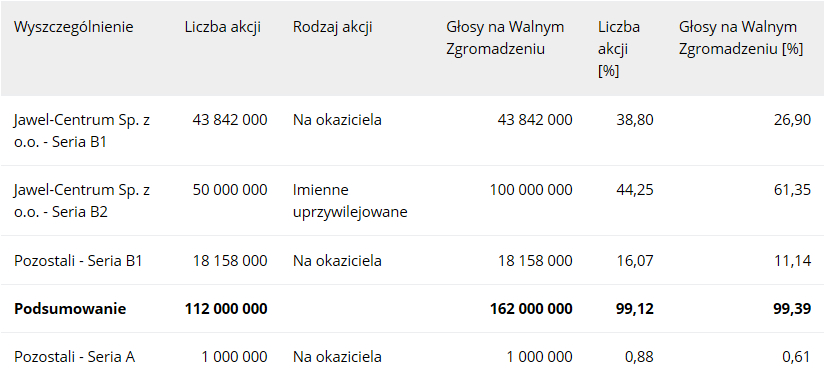Screen dimensions: 827x380
Task: Click the 0,88 share percentage cell
Action: click(639, 357)
